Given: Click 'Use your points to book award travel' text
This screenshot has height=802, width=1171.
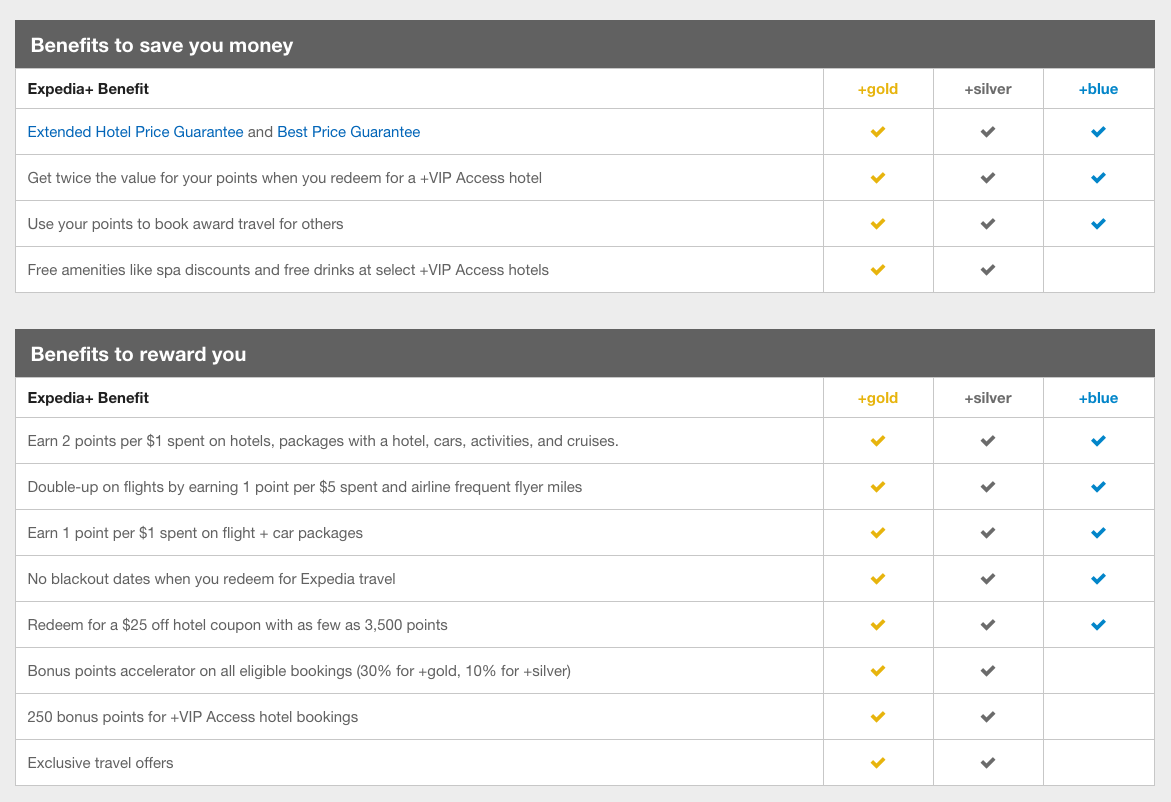Looking at the screenshot, I should pyautogui.click(x=185, y=224).
